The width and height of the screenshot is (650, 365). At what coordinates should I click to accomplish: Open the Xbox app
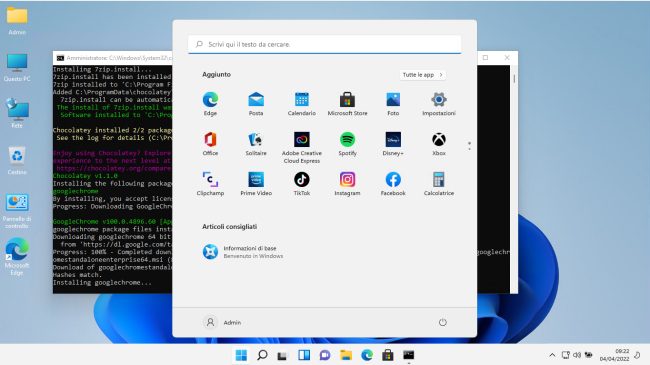coord(439,144)
